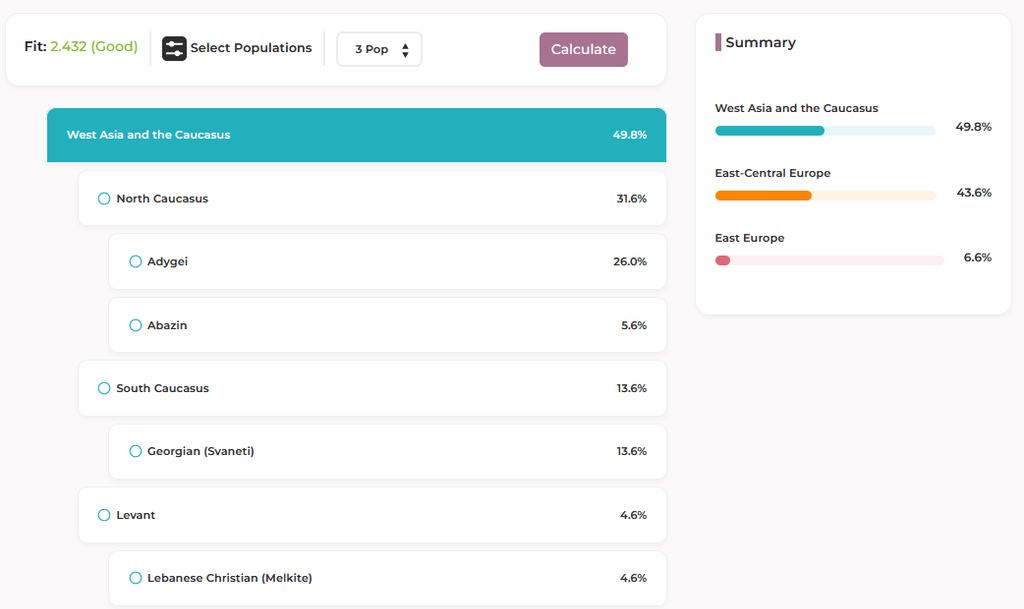Click the South Caucasus row label
Image resolution: width=1024 pixels, height=609 pixels.
tap(163, 388)
